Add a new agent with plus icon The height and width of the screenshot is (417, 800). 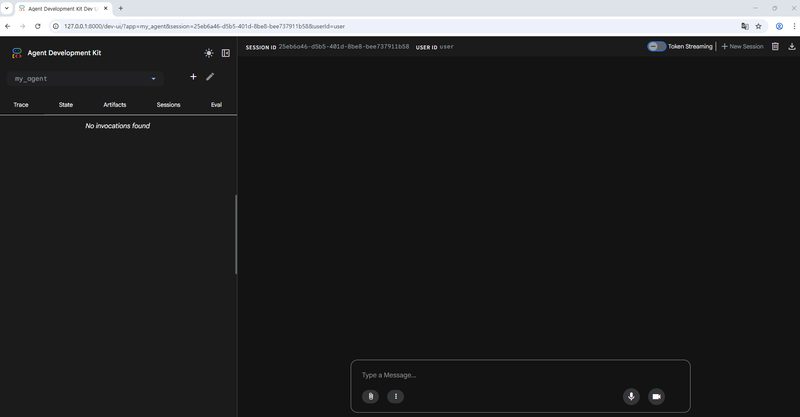point(193,77)
